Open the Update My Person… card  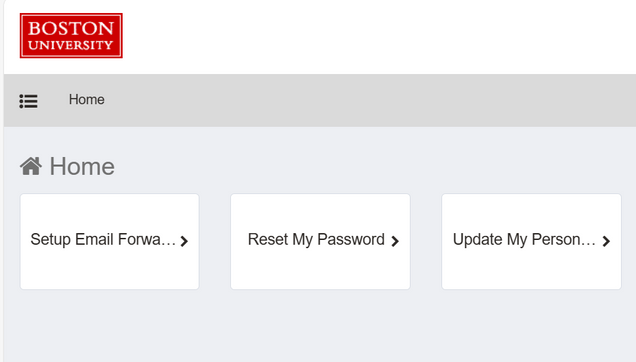[531, 241]
